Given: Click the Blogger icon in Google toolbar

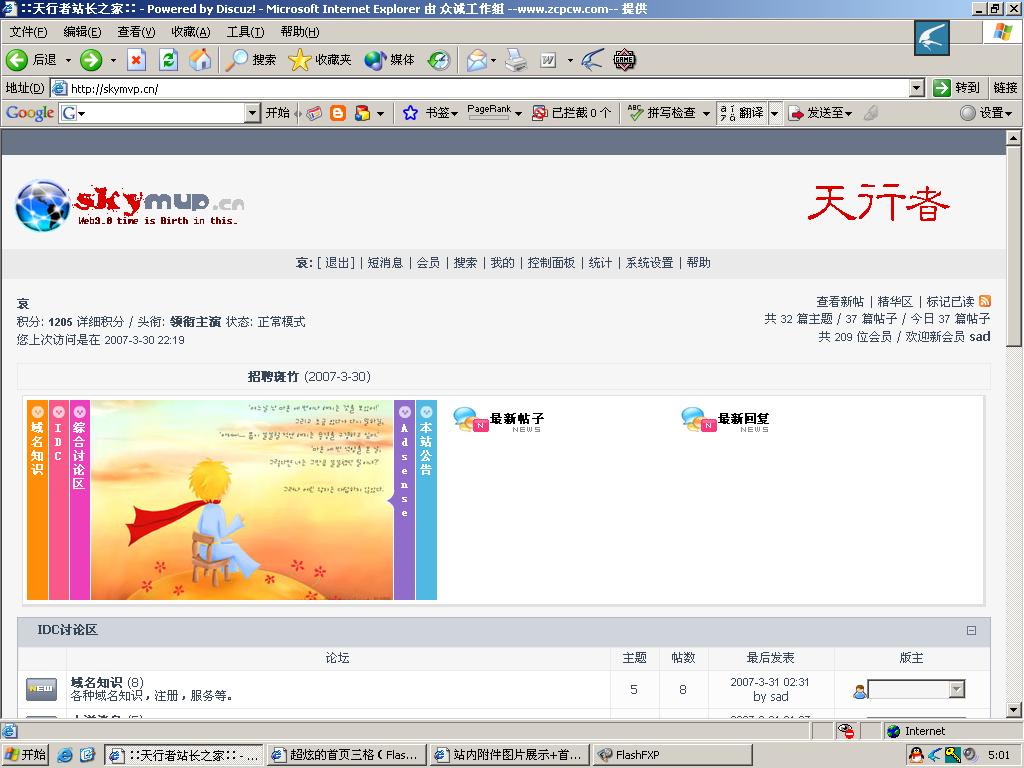Looking at the screenshot, I should [338, 113].
